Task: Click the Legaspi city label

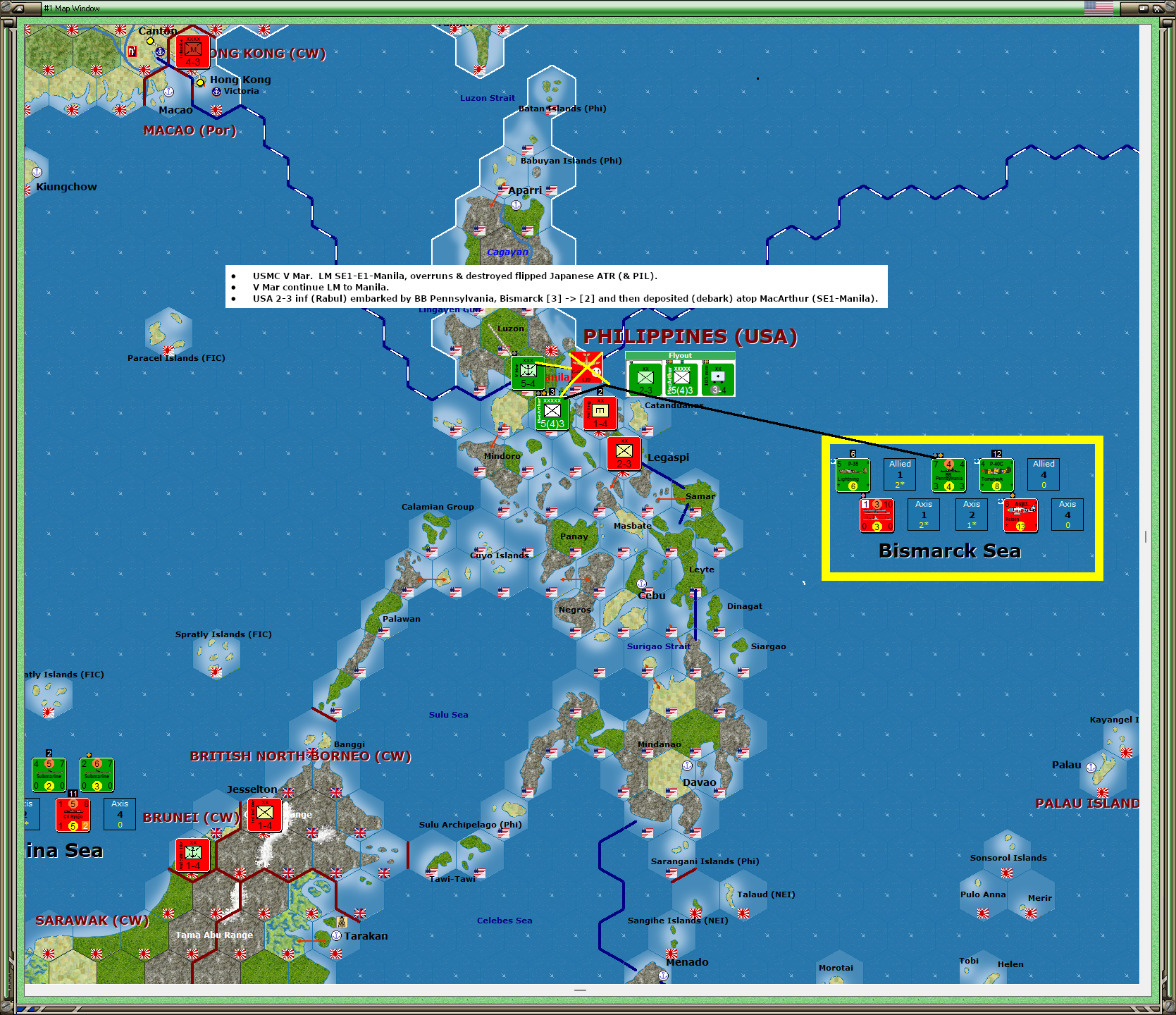Action: [x=668, y=457]
